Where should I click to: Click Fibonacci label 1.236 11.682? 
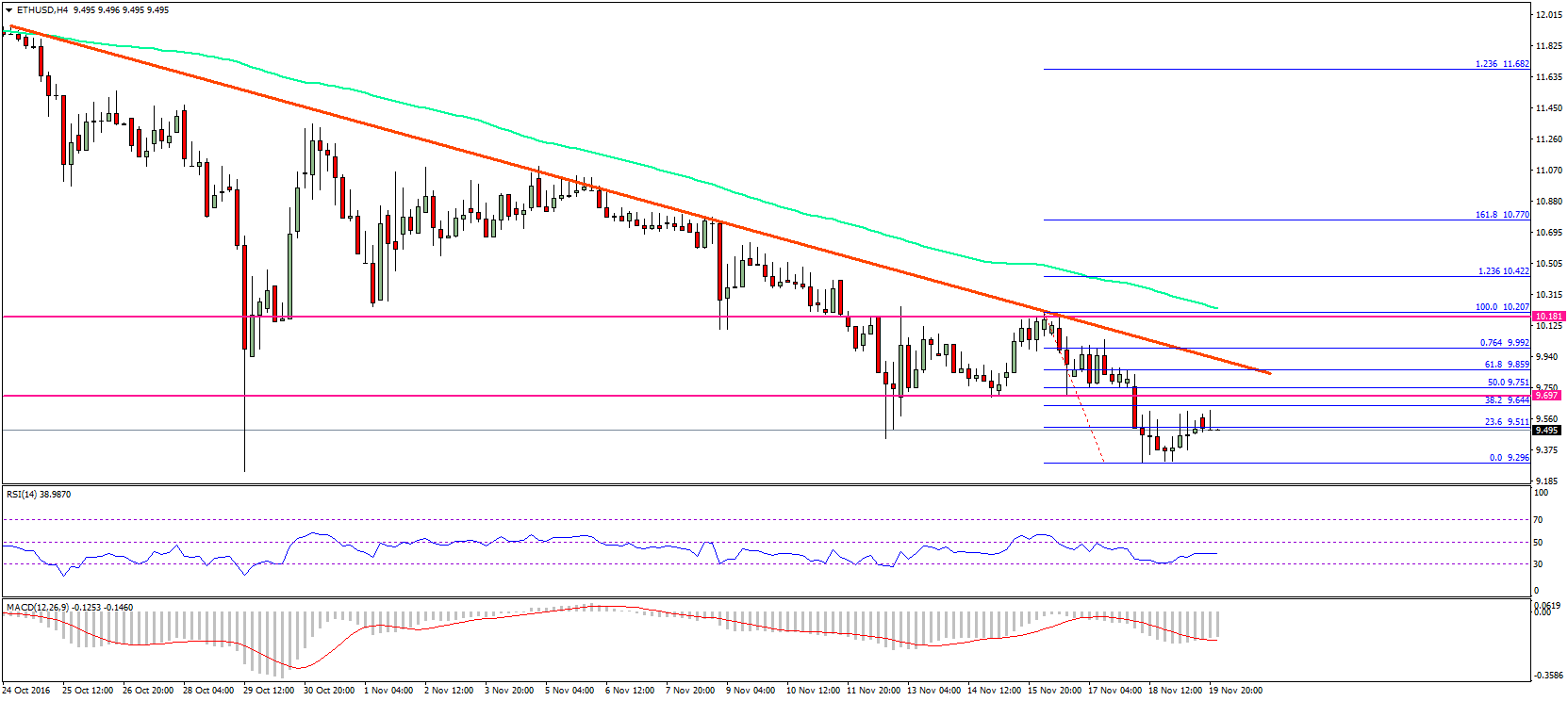[x=1502, y=64]
